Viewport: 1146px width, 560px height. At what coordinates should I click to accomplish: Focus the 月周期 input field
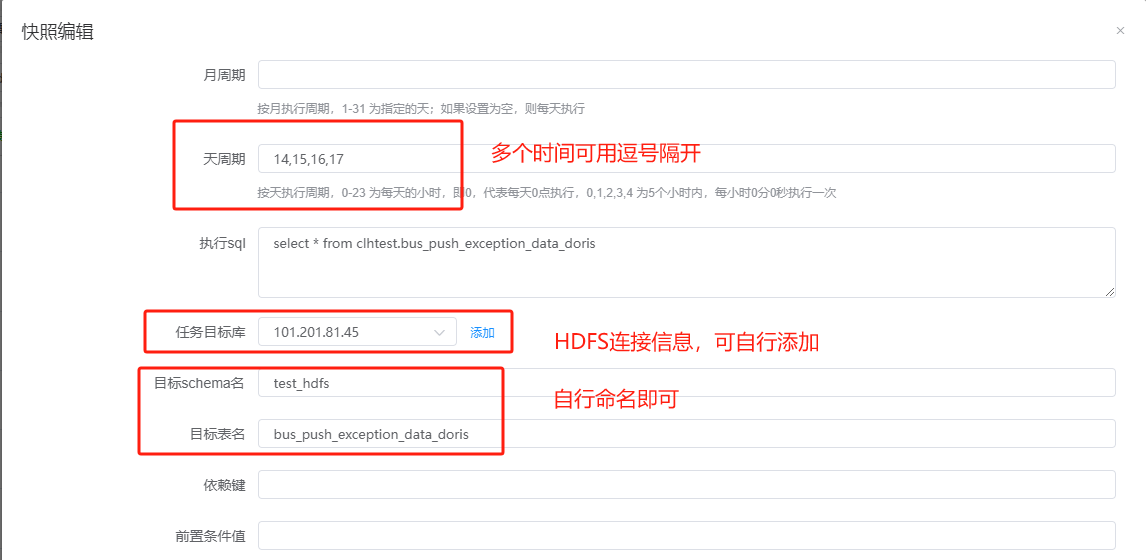pyautogui.click(x=686, y=75)
